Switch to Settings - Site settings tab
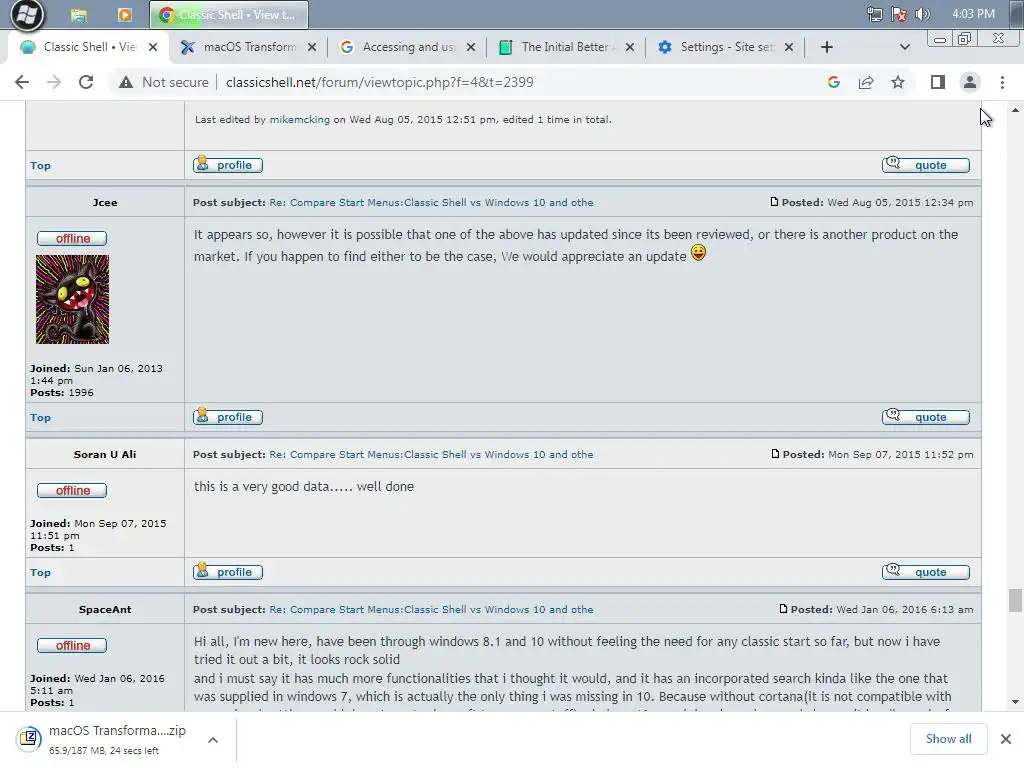 click(x=726, y=47)
